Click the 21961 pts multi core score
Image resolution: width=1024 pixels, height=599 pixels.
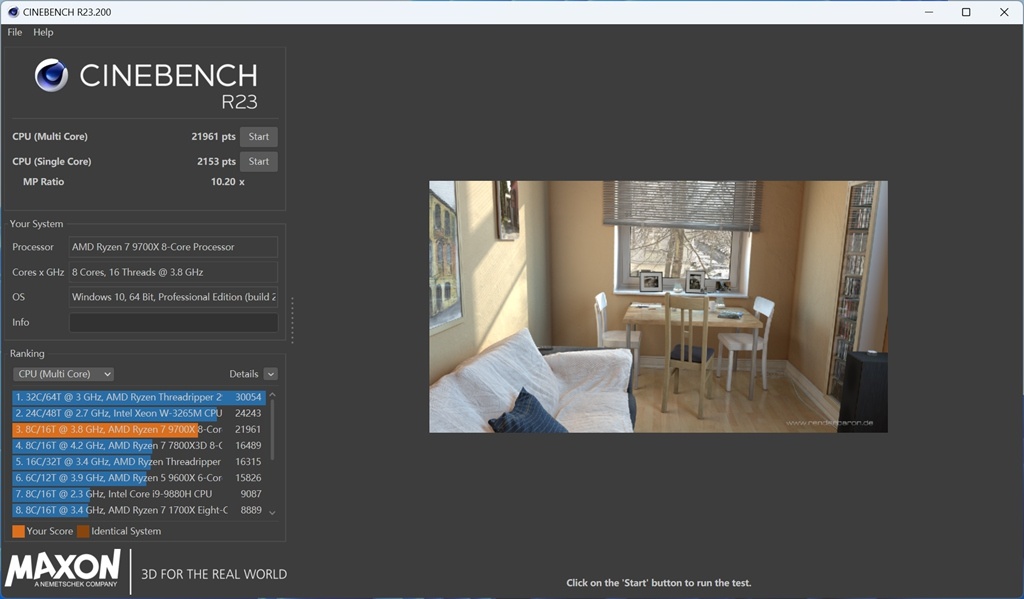214,137
